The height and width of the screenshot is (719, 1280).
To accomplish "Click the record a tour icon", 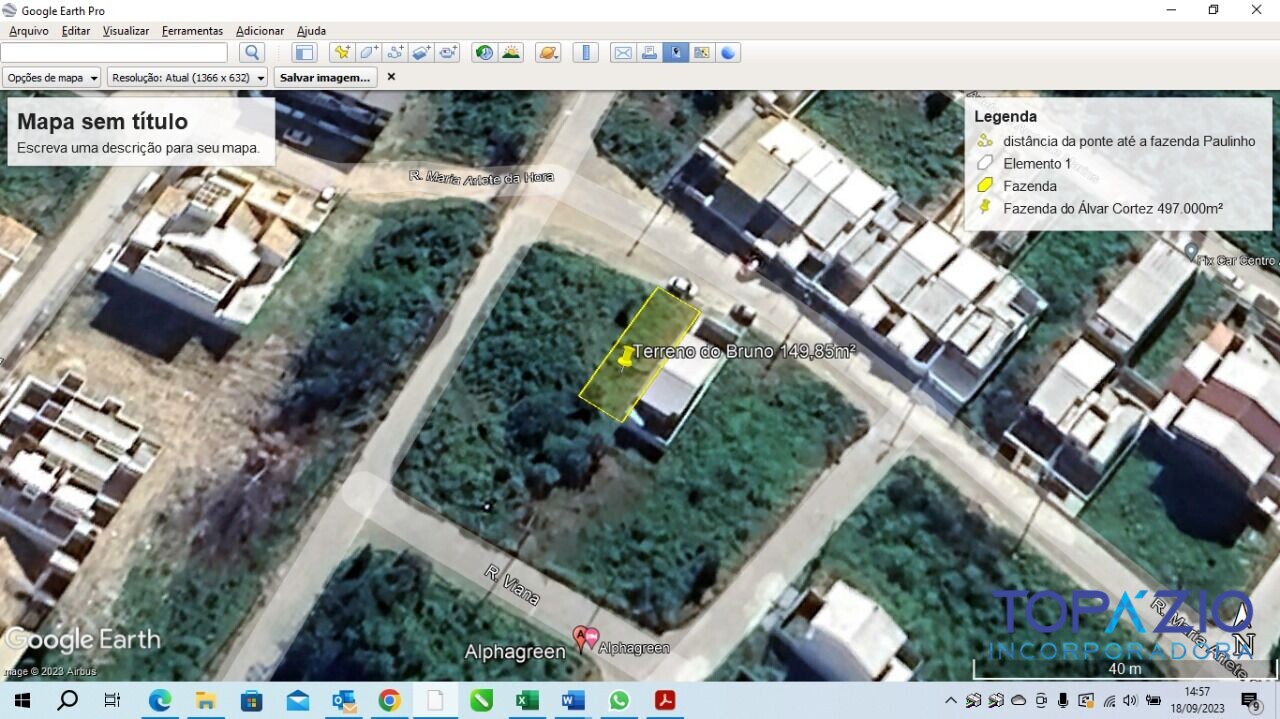I will pyautogui.click(x=448, y=53).
